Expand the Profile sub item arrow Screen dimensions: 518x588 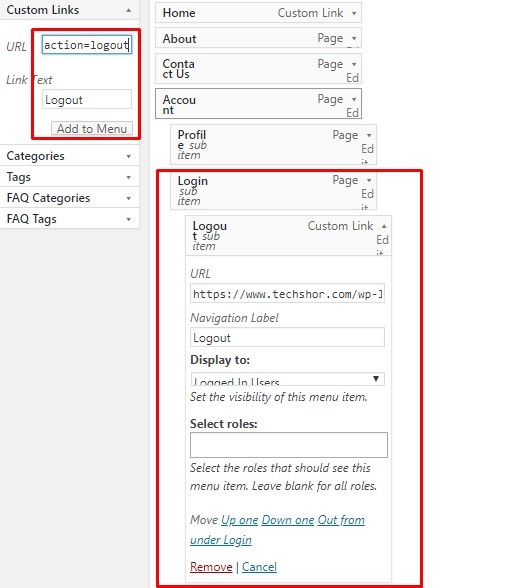click(x=369, y=135)
